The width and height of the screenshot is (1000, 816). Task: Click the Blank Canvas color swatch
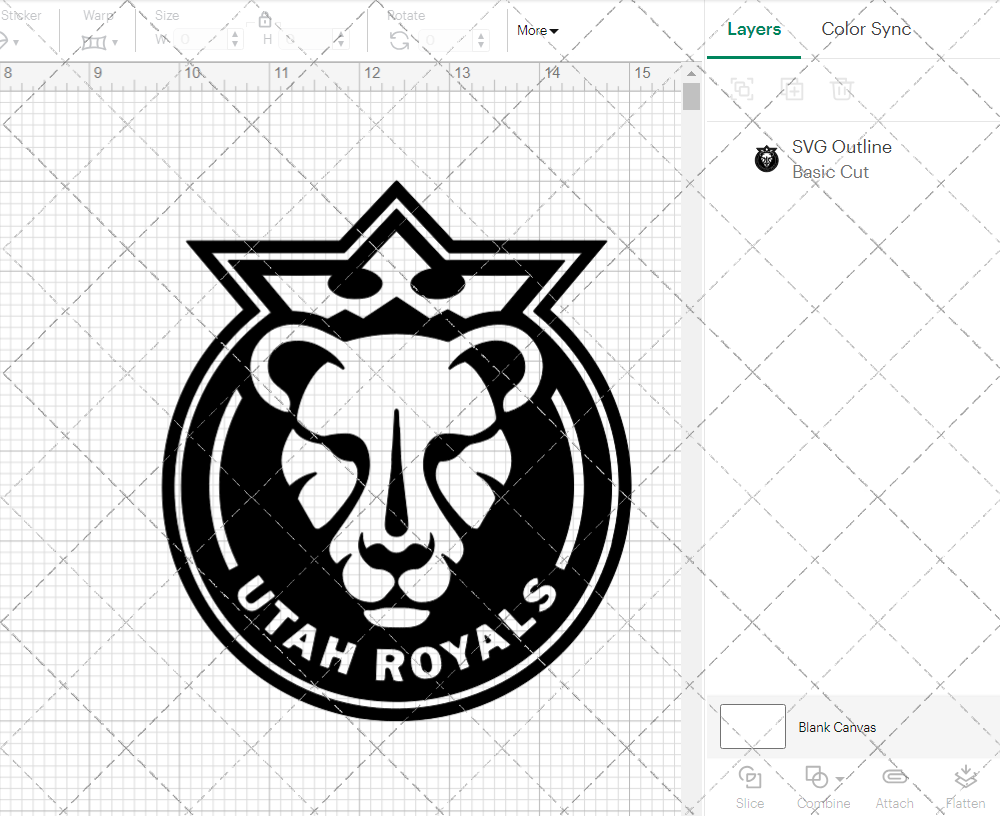pyautogui.click(x=753, y=727)
